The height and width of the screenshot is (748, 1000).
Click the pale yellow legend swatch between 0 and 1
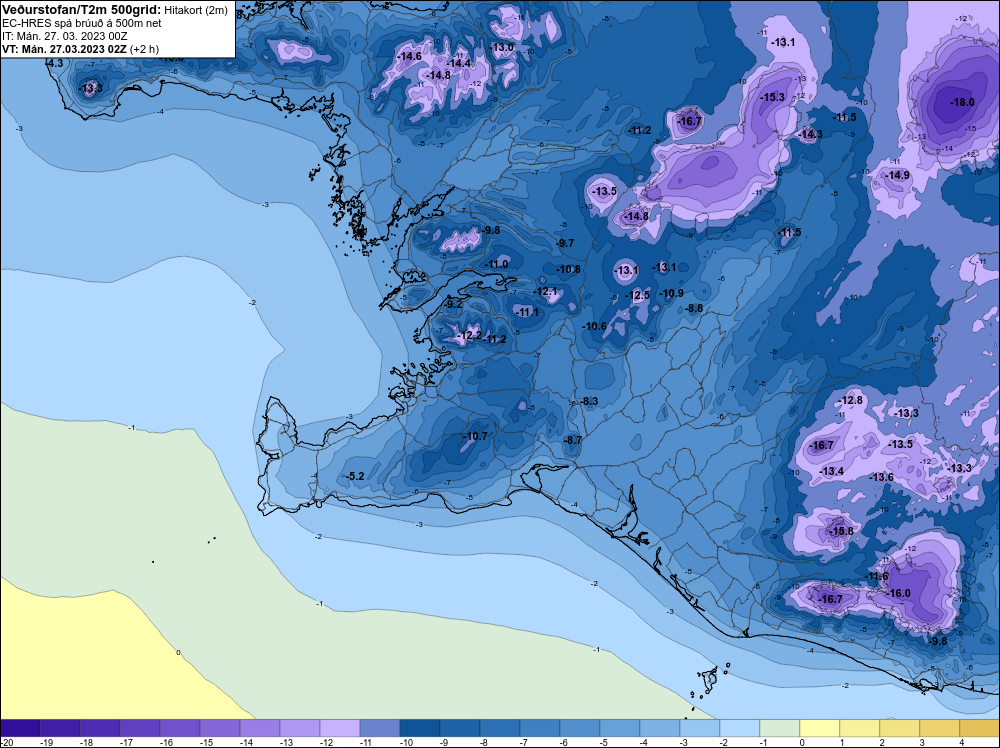coord(820,727)
